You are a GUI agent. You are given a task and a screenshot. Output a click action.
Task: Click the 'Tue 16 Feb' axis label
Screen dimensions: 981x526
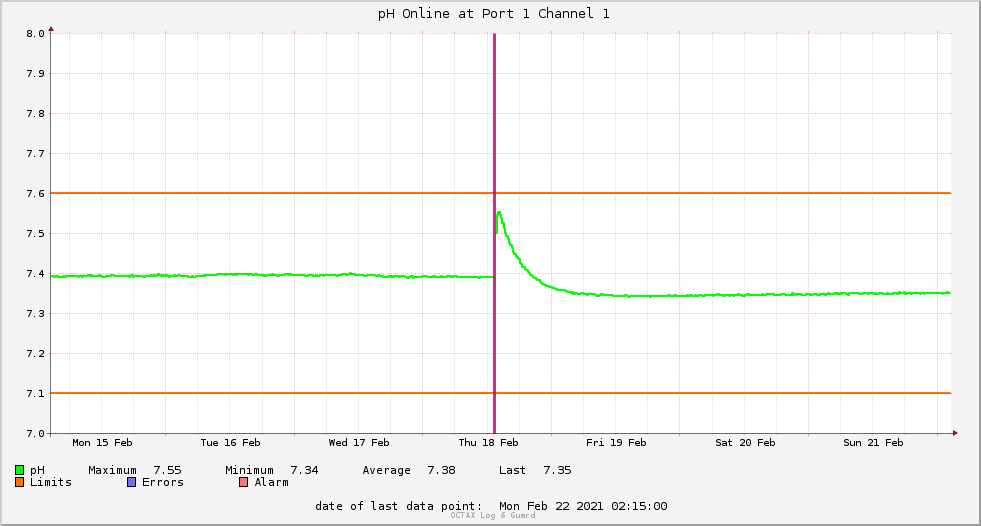pyautogui.click(x=230, y=443)
